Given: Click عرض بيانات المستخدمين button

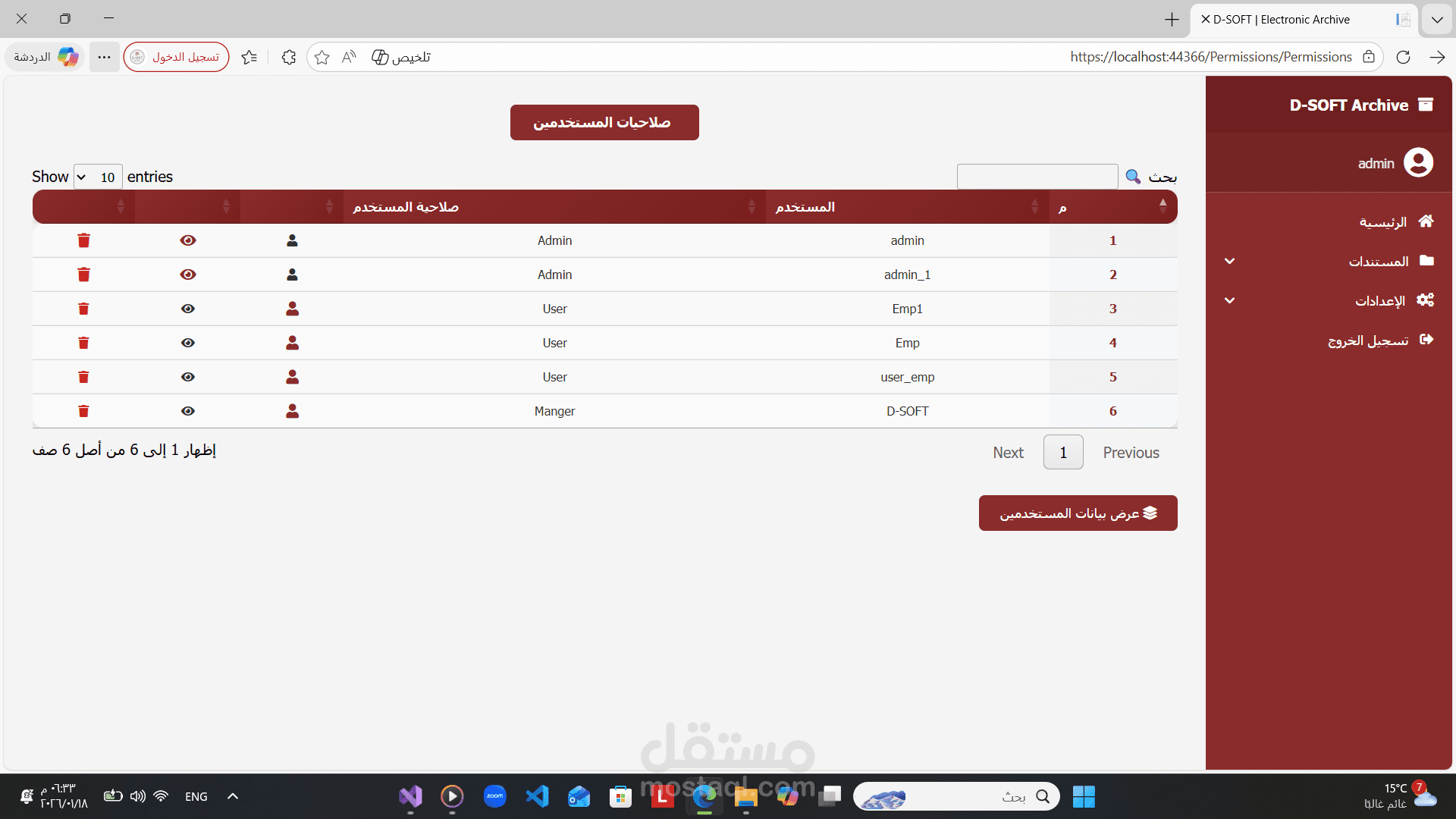Looking at the screenshot, I should 1078,513.
